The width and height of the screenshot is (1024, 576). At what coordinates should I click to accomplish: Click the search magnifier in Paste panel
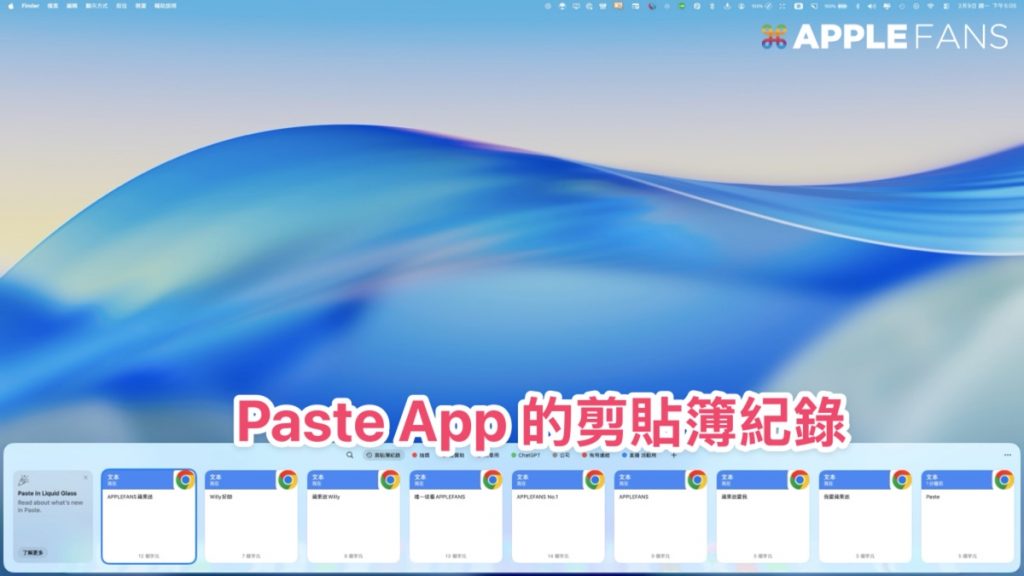click(349, 455)
